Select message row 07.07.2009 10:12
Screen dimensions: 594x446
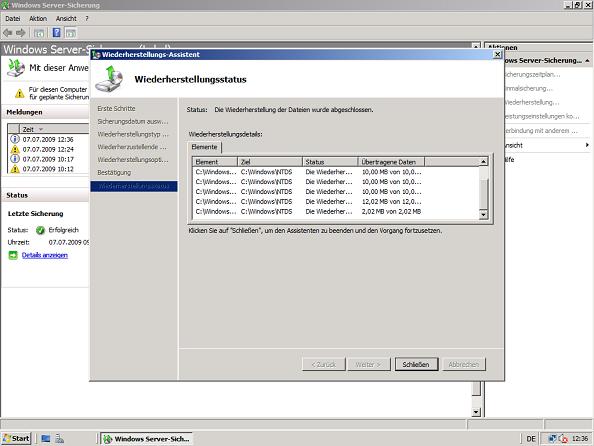48,169
